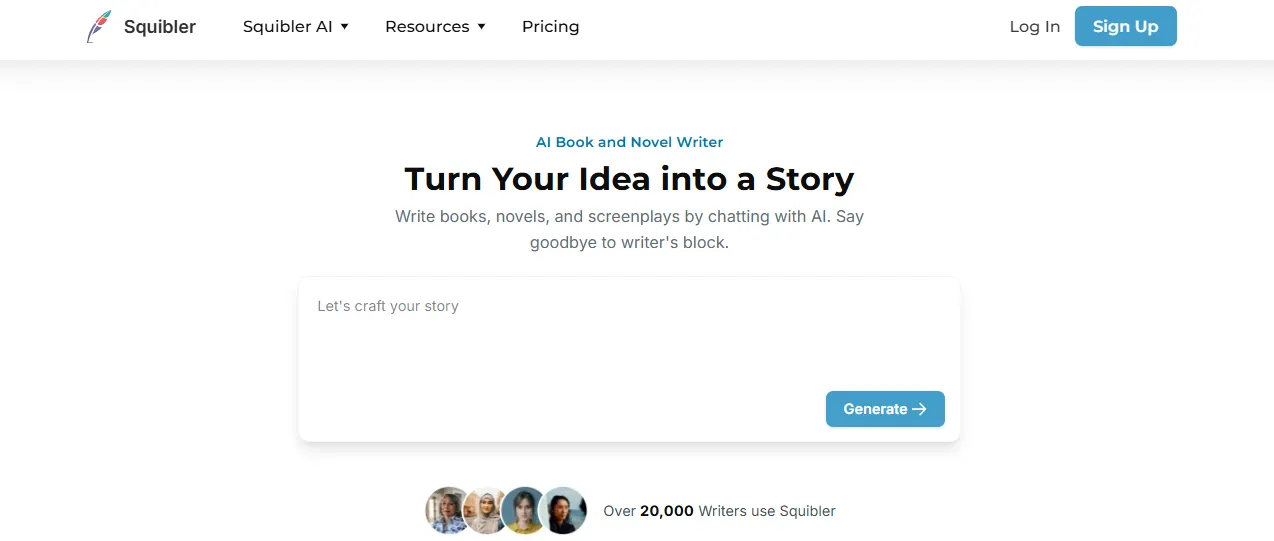Select the avatar of woman in yellow top
Viewport: 1274px width, 541px height.
click(523, 510)
